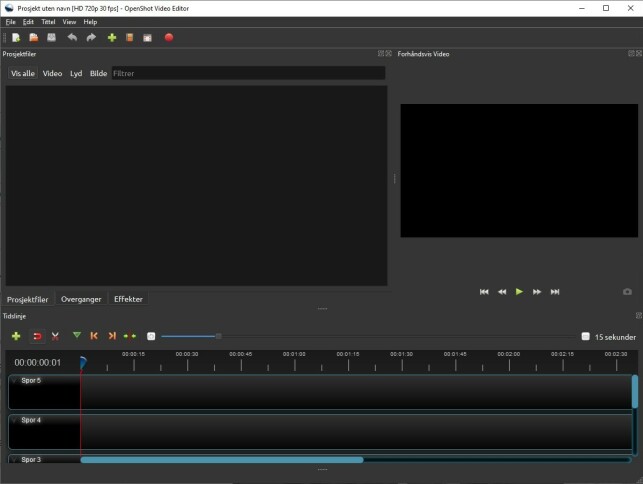Click the fast forward button
The width and height of the screenshot is (643, 484).
coord(537,292)
